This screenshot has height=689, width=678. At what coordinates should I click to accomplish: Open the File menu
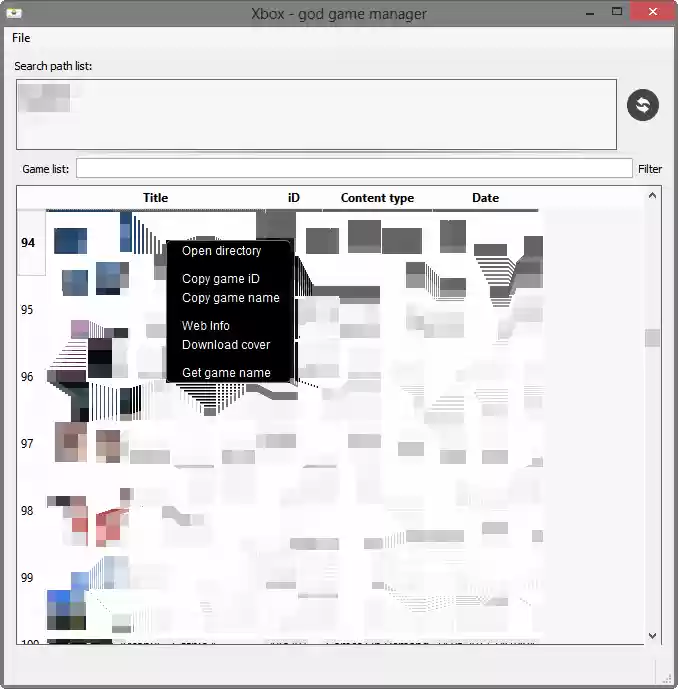[x=21, y=38]
